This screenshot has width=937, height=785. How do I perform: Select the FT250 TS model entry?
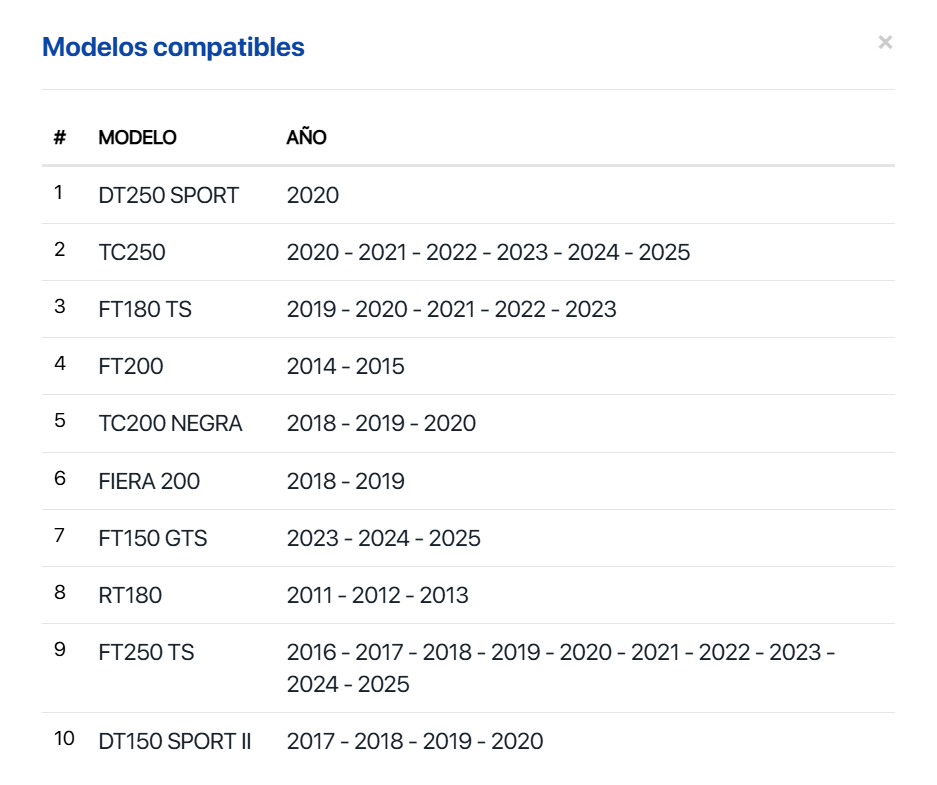[x=146, y=653]
